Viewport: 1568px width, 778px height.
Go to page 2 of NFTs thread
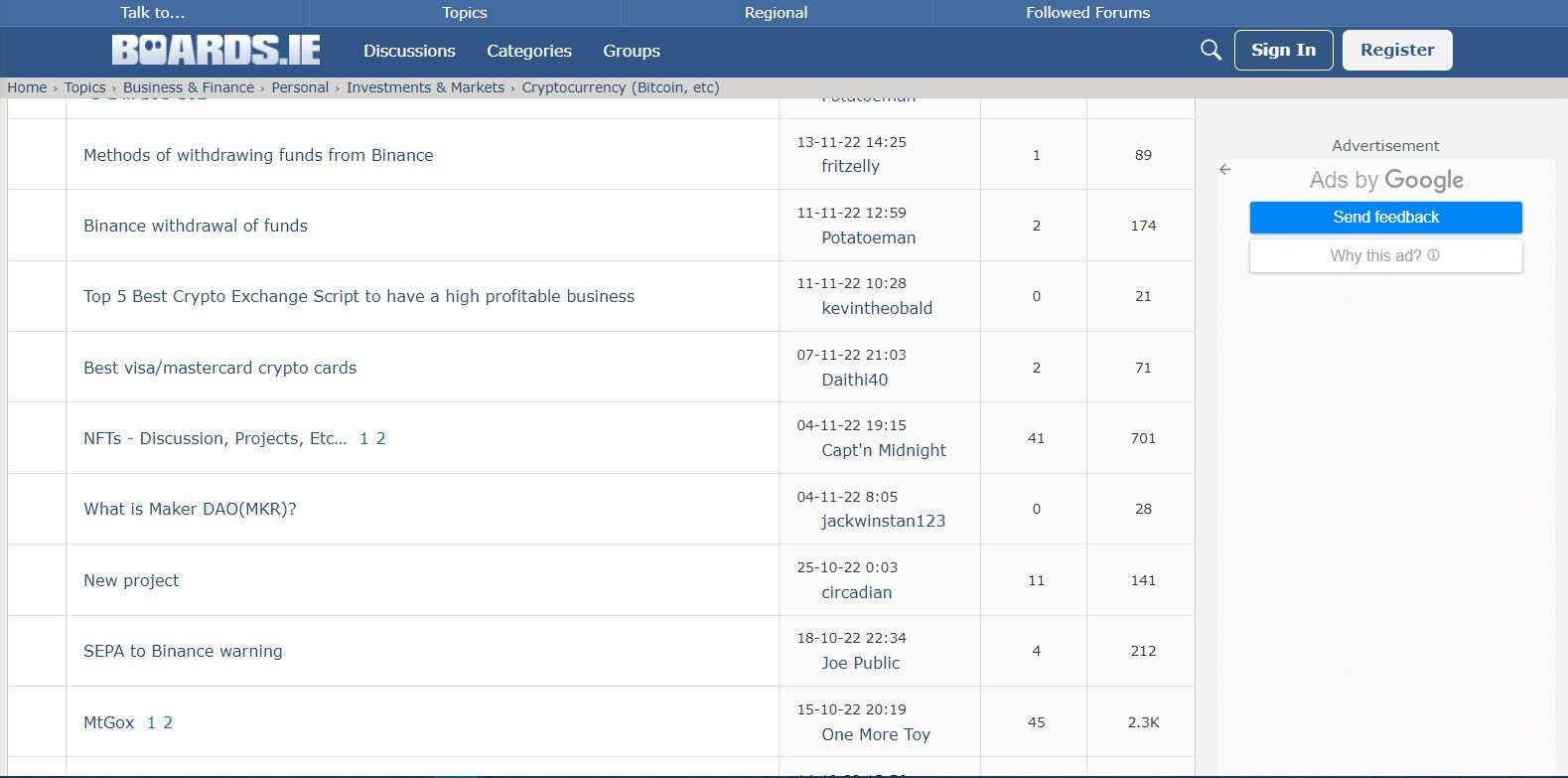[380, 438]
